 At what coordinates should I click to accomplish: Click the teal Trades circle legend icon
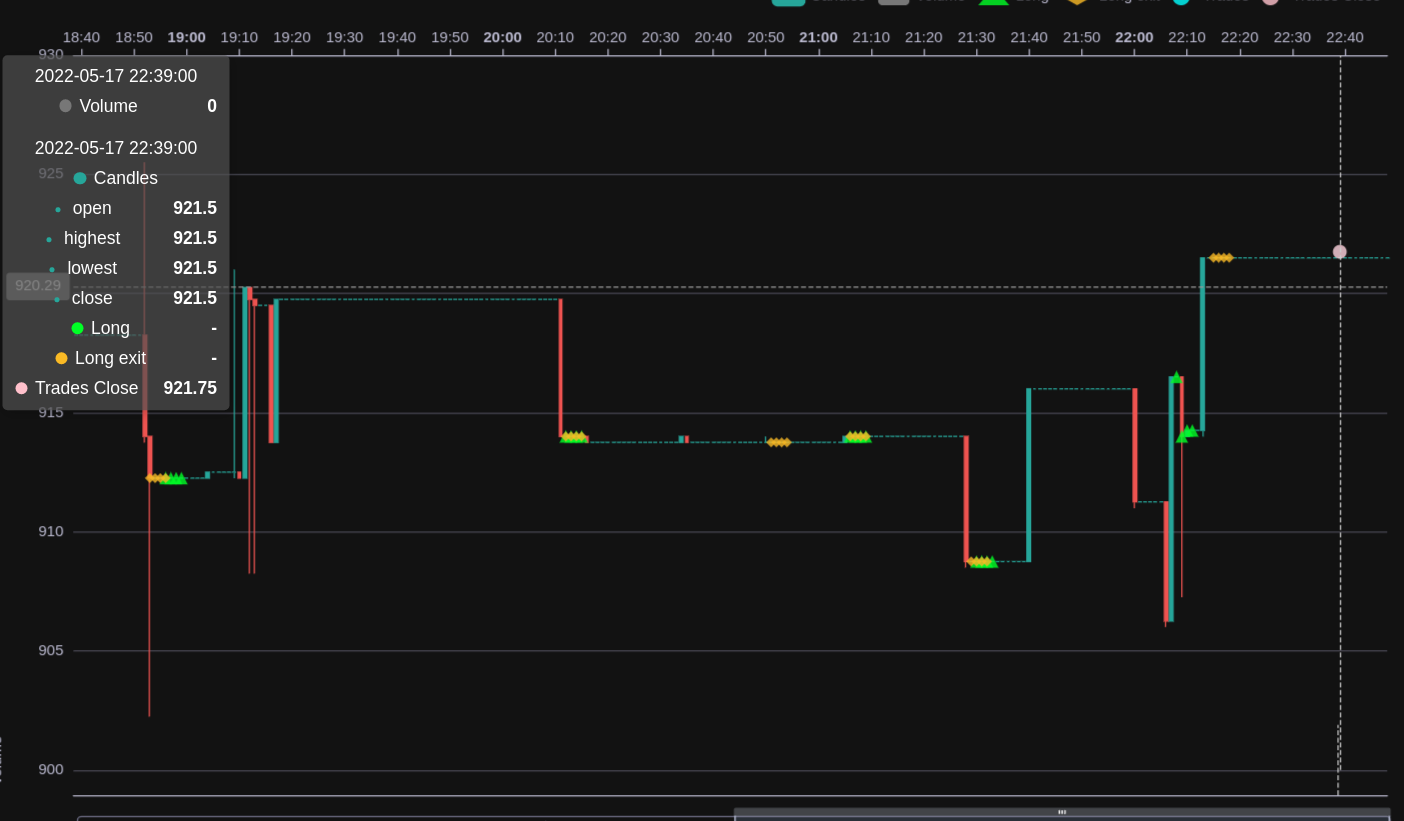1183,3
